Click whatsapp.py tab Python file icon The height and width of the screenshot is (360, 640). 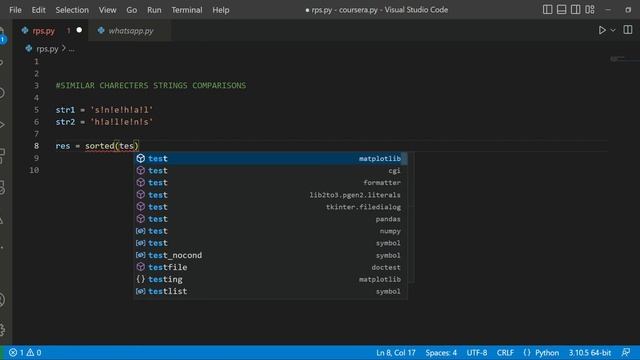click(x=101, y=30)
